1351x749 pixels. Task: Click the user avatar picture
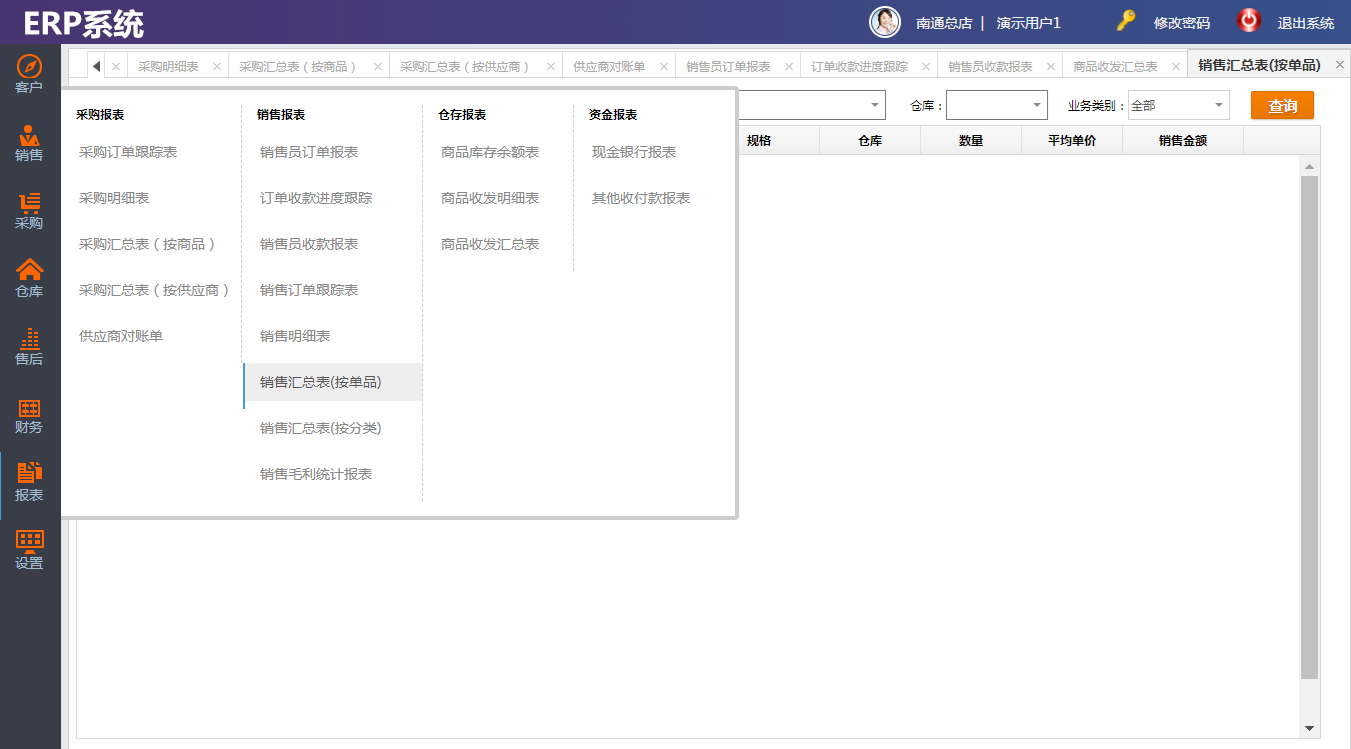pyautogui.click(x=885, y=22)
